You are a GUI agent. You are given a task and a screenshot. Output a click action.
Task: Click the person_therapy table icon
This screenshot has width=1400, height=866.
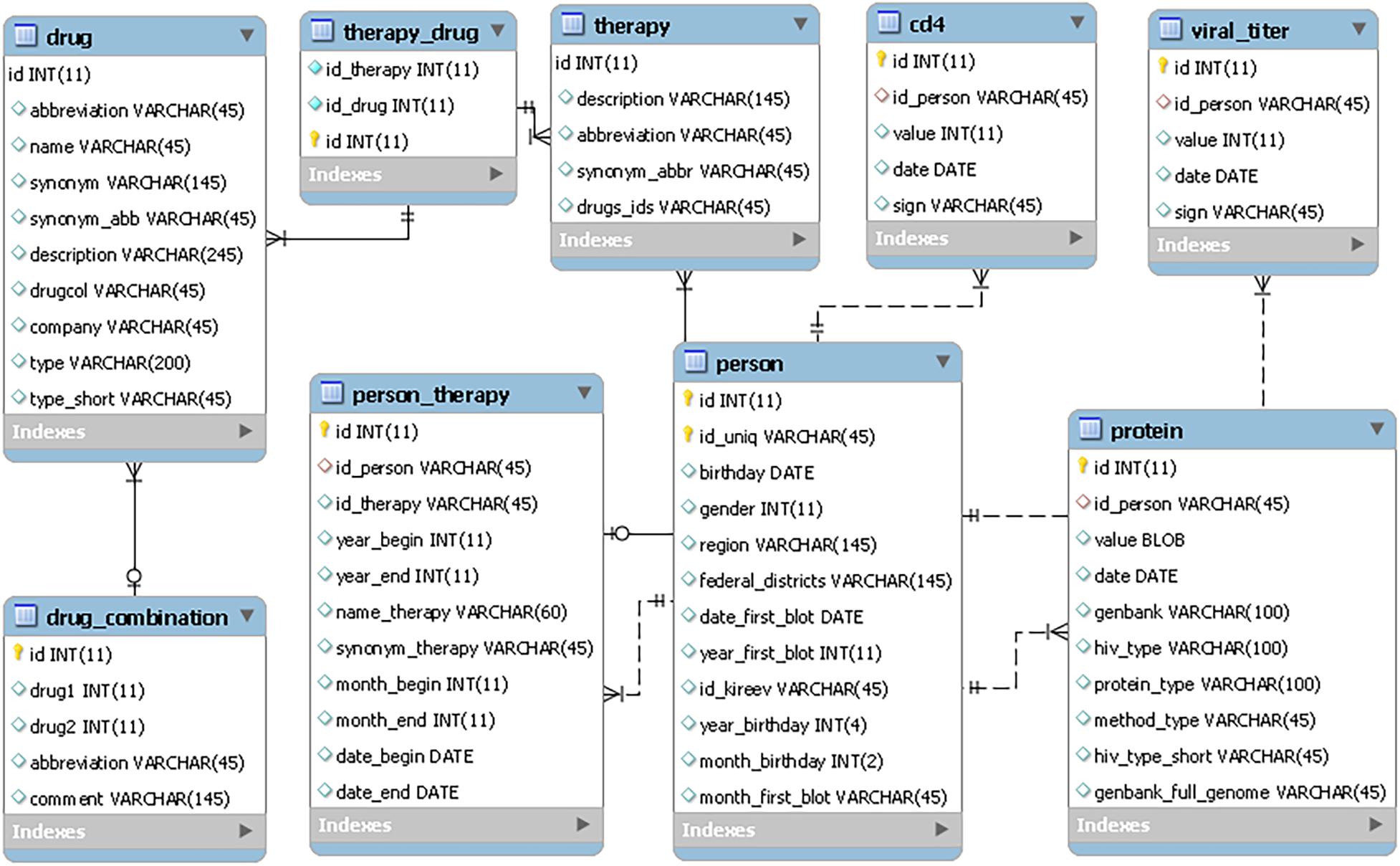pos(331,393)
